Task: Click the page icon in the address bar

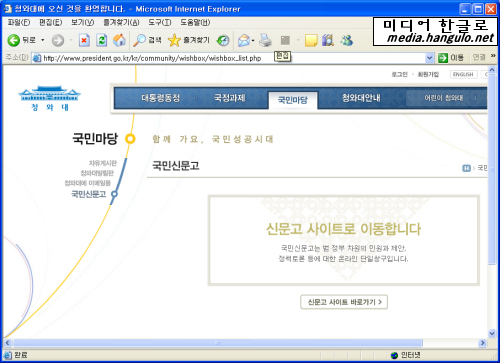Action: 36,58
